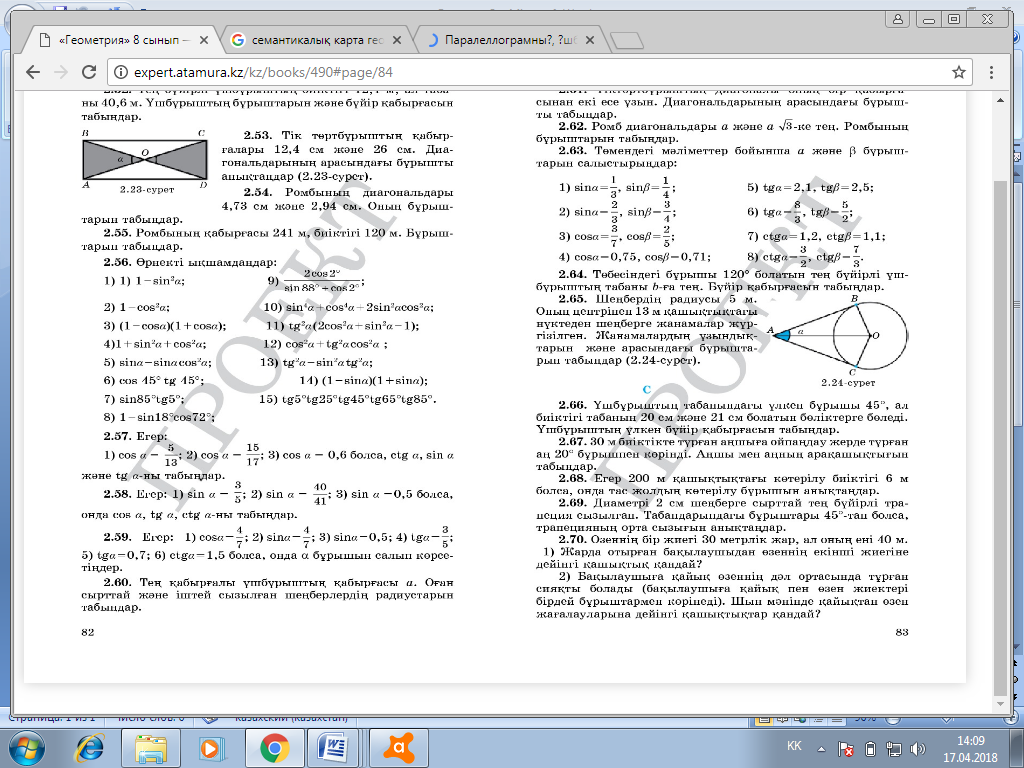Switch to the семантикалық карта tab
The image size is (1024, 768).
(x=316, y=40)
